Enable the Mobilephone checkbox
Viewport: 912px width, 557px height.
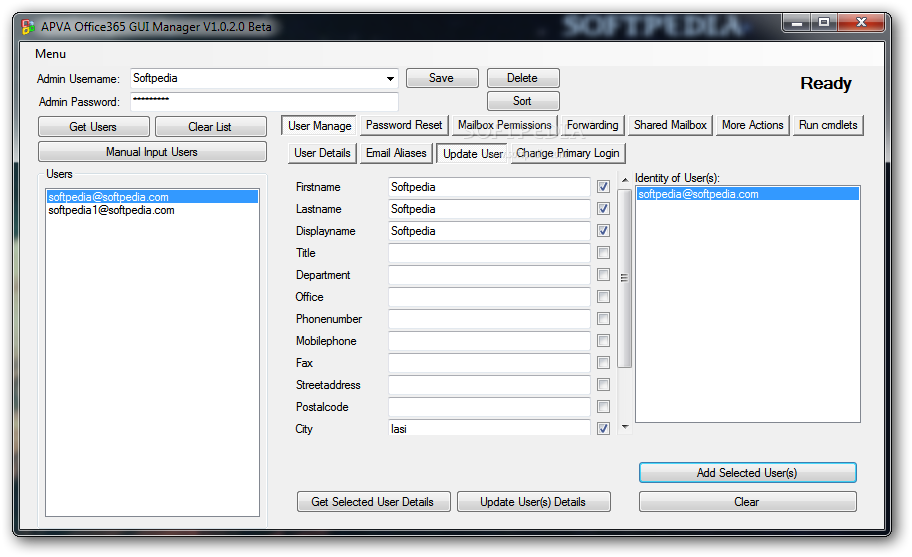coord(603,341)
